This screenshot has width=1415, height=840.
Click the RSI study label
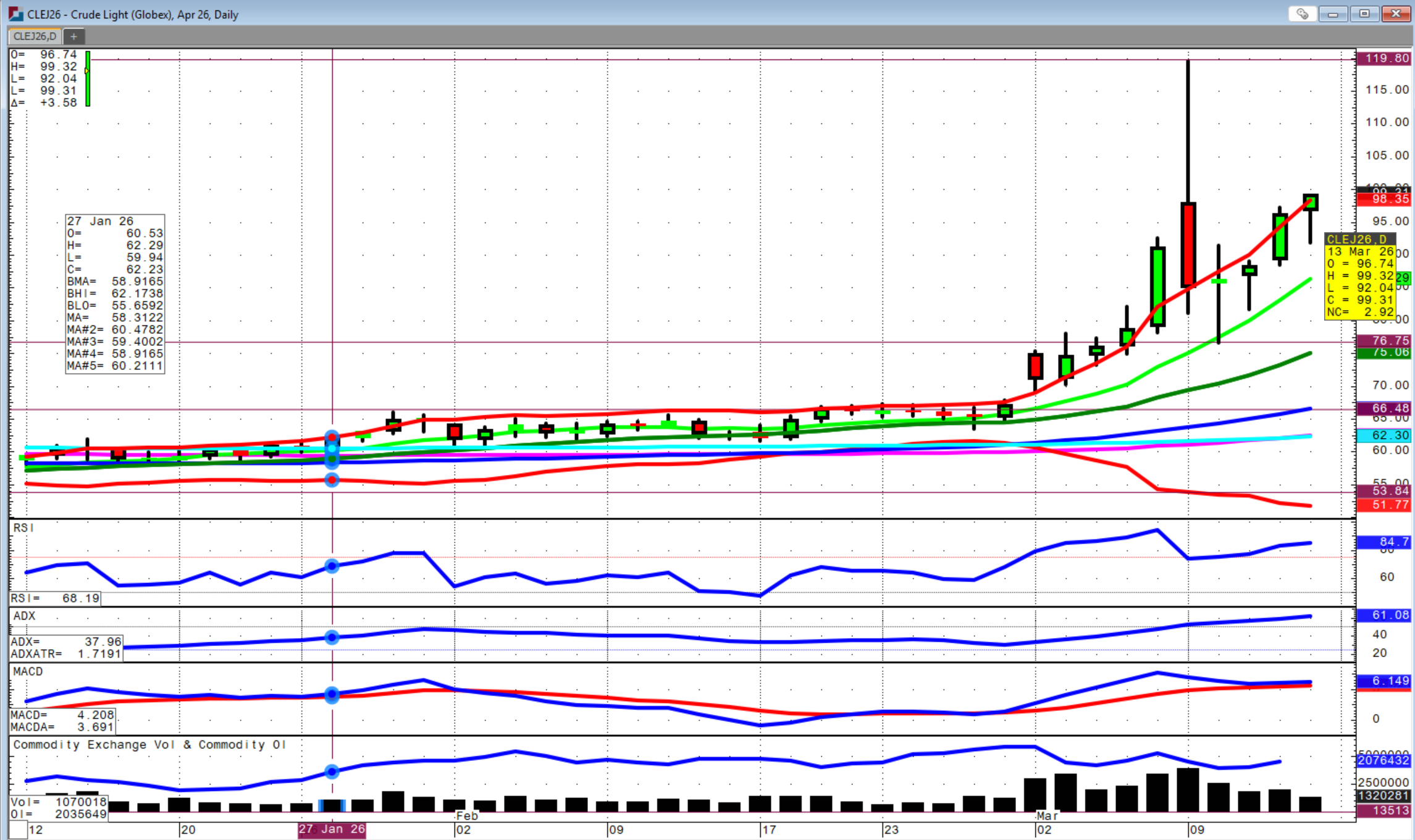coord(23,528)
